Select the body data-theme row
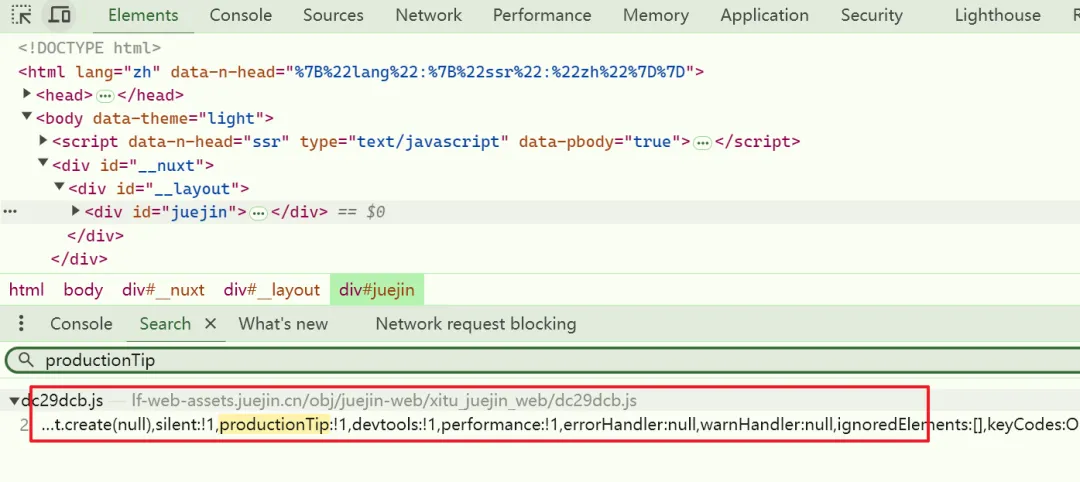Image resolution: width=1080 pixels, height=482 pixels. 155,118
